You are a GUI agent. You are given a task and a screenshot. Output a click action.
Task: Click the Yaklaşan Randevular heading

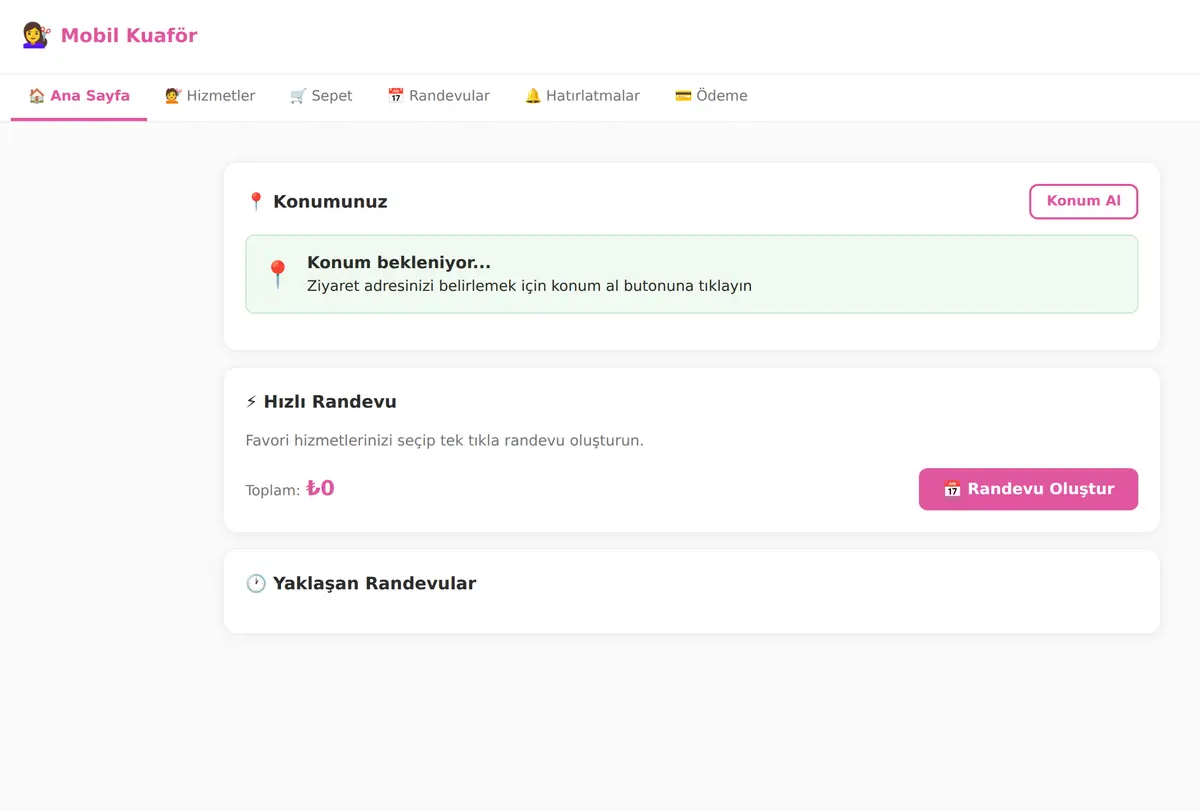coord(361,583)
